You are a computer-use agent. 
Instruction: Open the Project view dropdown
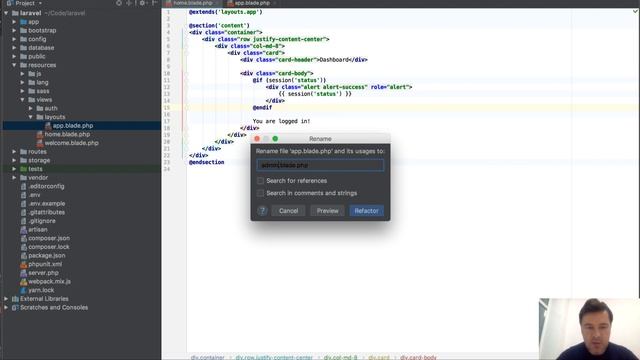(24, 3)
